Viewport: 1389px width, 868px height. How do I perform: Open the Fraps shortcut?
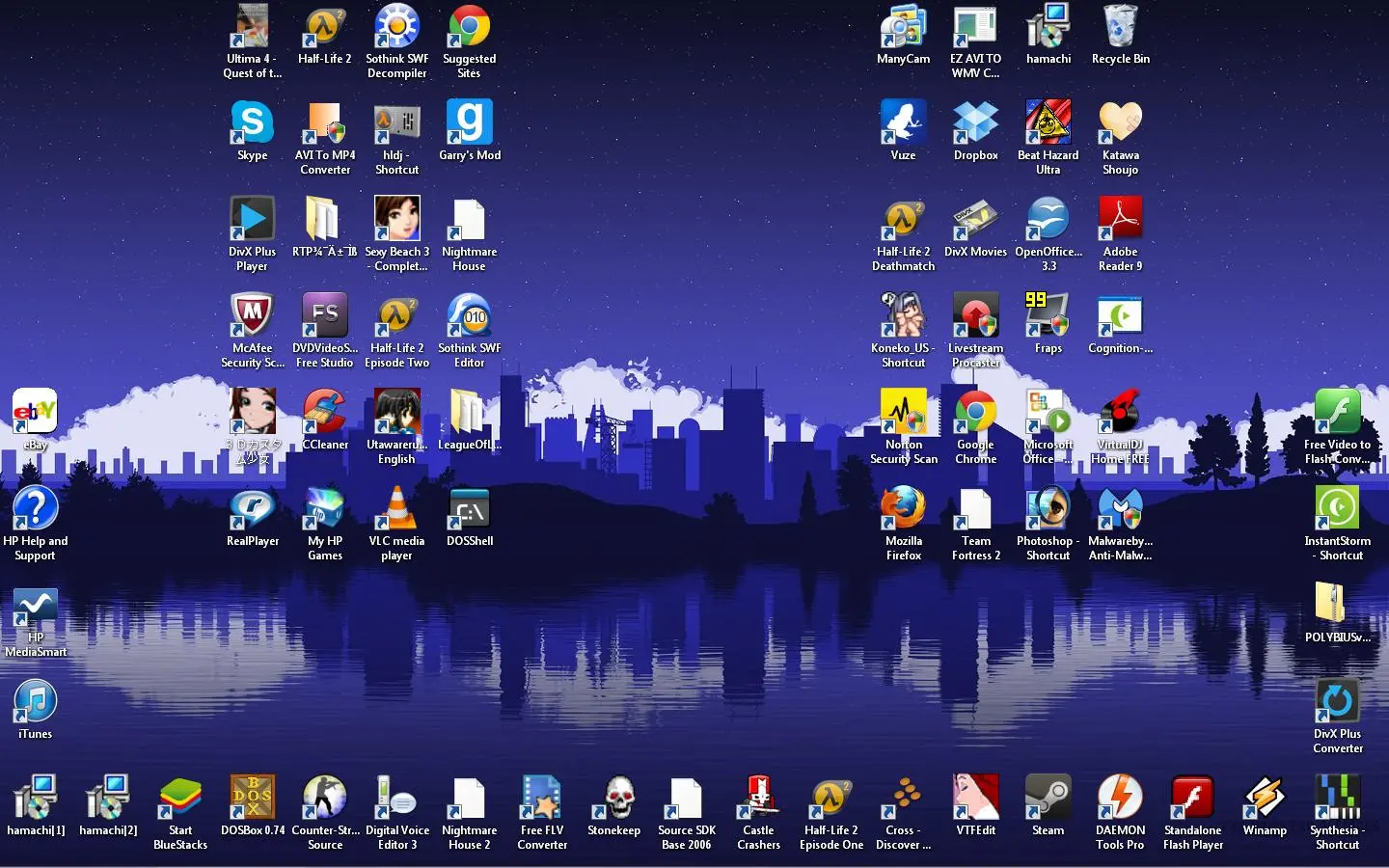click(x=1049, y=315)
